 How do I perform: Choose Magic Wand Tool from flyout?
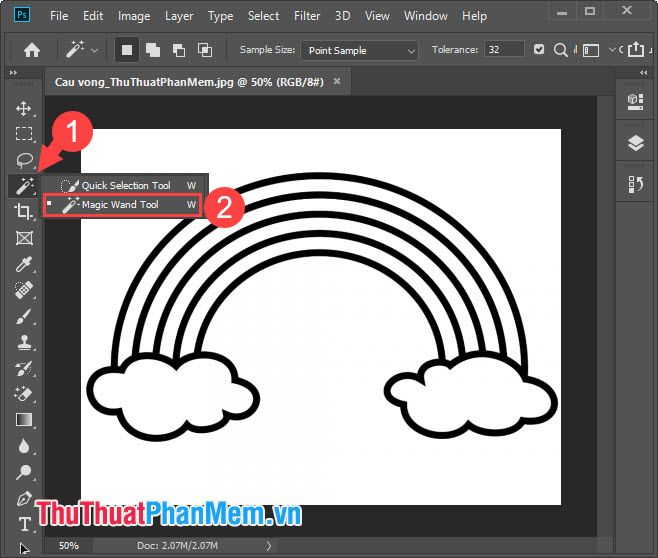[120, 205]
